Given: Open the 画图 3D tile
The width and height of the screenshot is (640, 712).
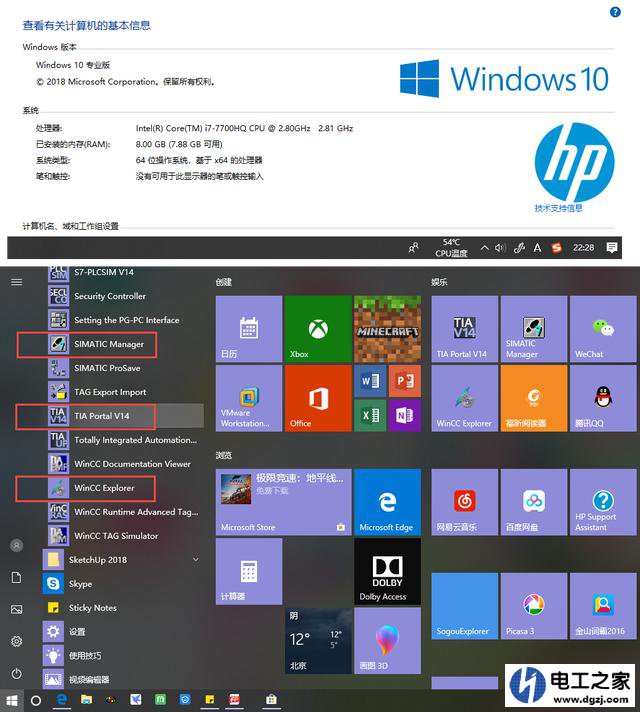Looking at the screenshot, I should click(x=387, y=641).
